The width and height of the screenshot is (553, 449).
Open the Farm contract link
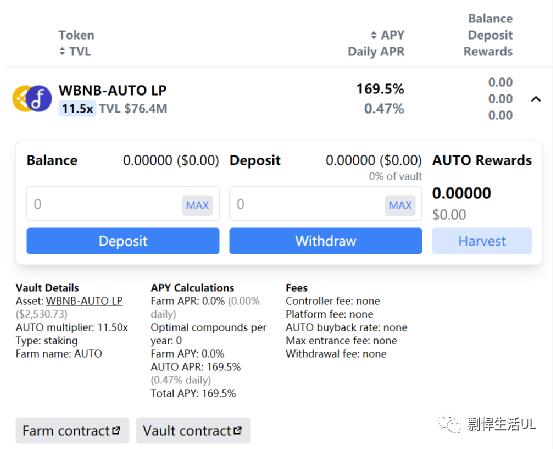click(72, 431)
